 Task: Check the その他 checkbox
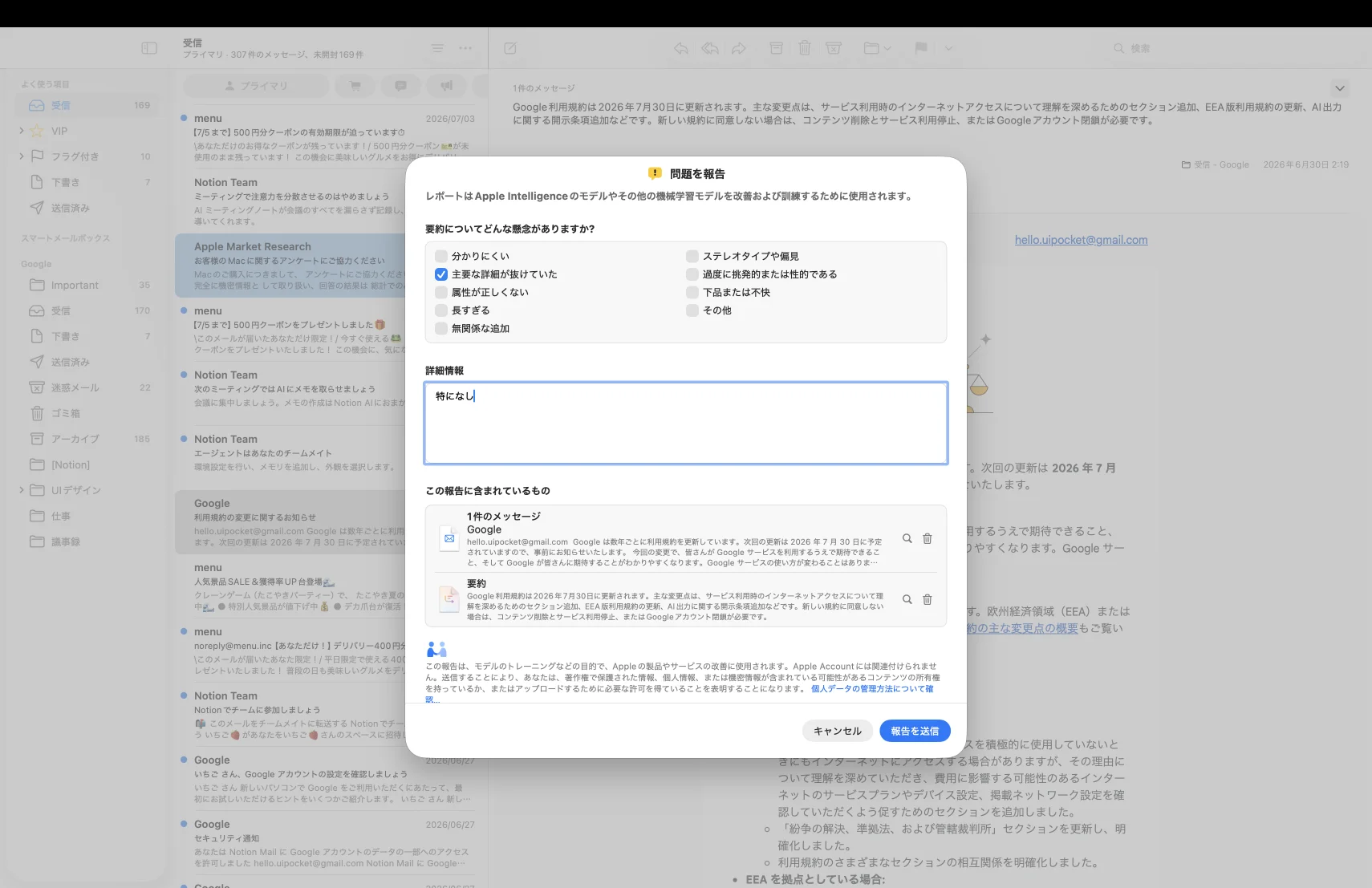click(x=692, y=310)
